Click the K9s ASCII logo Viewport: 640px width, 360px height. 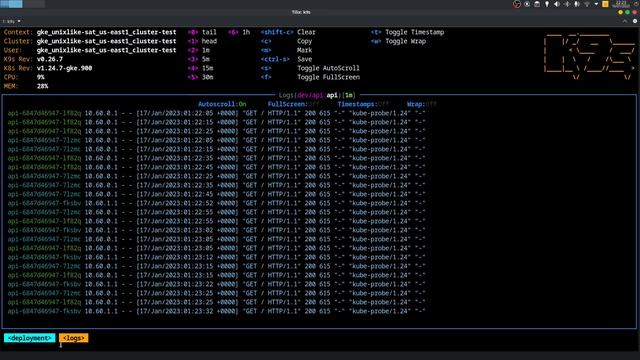[589, 56]
